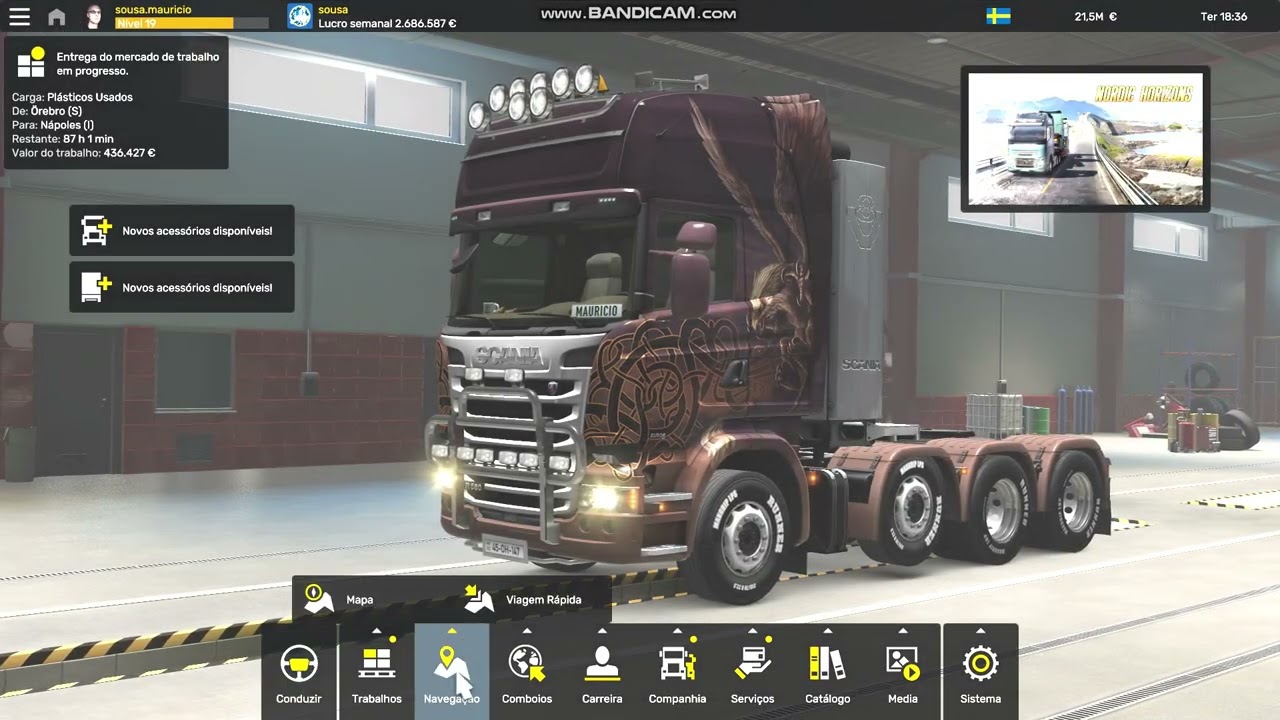Image resolution: width=1280 pixels, height=720 pixels.
Task: Open the new trailer accessories notification
Action: (182, 288)
